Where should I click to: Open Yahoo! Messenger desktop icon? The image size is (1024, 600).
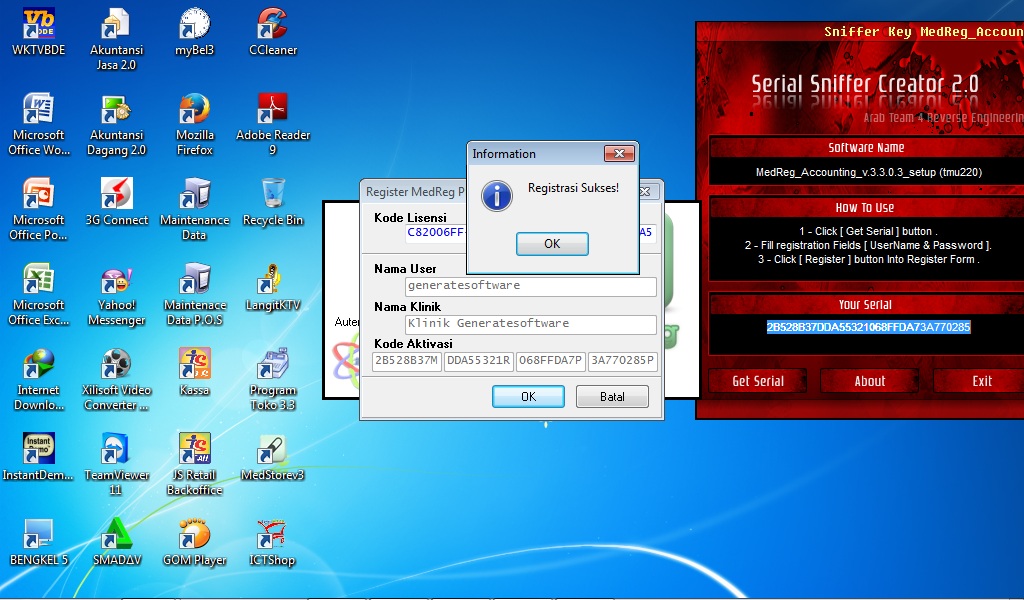click(116, 294)
